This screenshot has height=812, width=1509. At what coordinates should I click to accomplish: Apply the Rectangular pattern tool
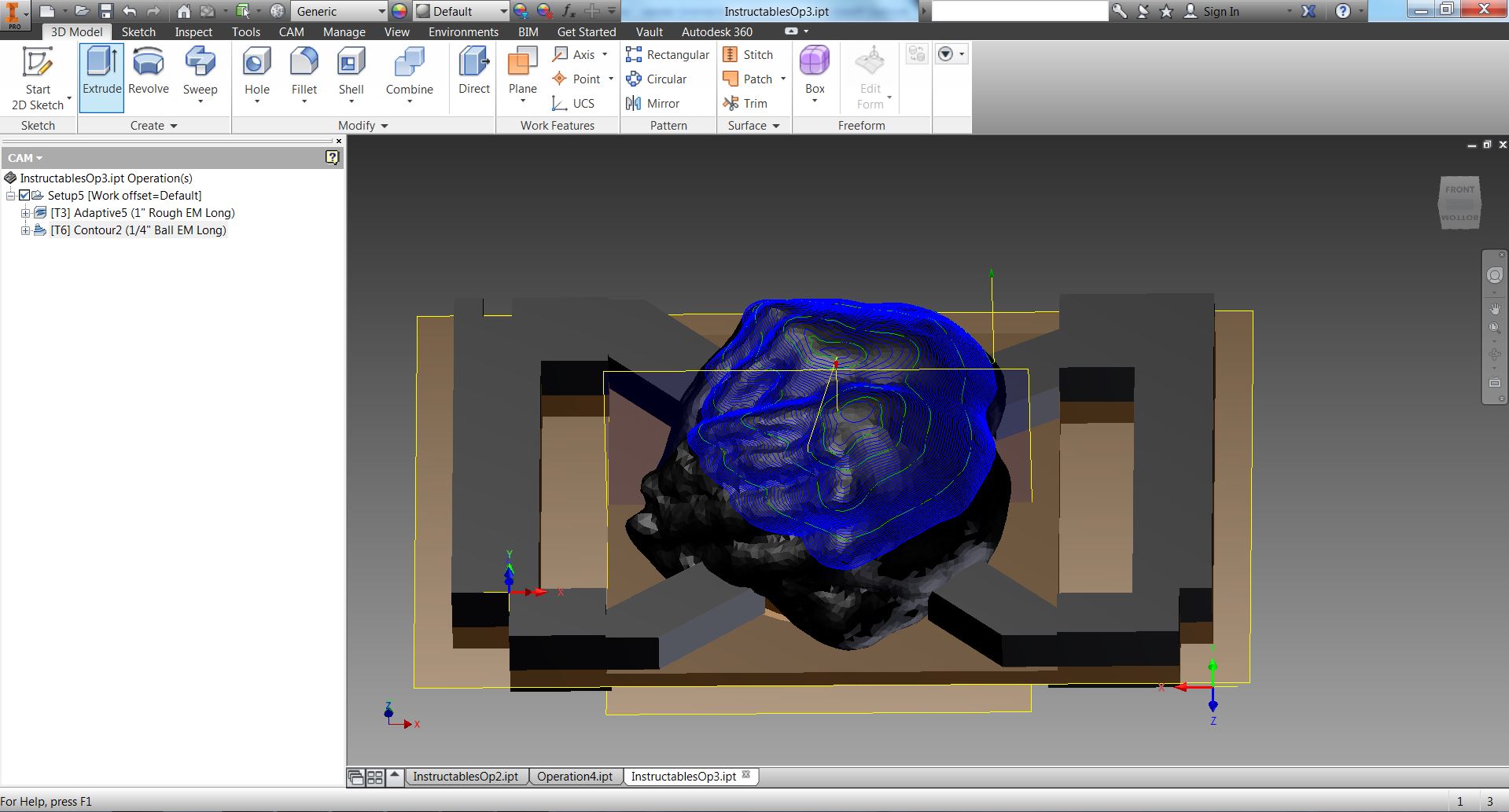pos(668,54)
